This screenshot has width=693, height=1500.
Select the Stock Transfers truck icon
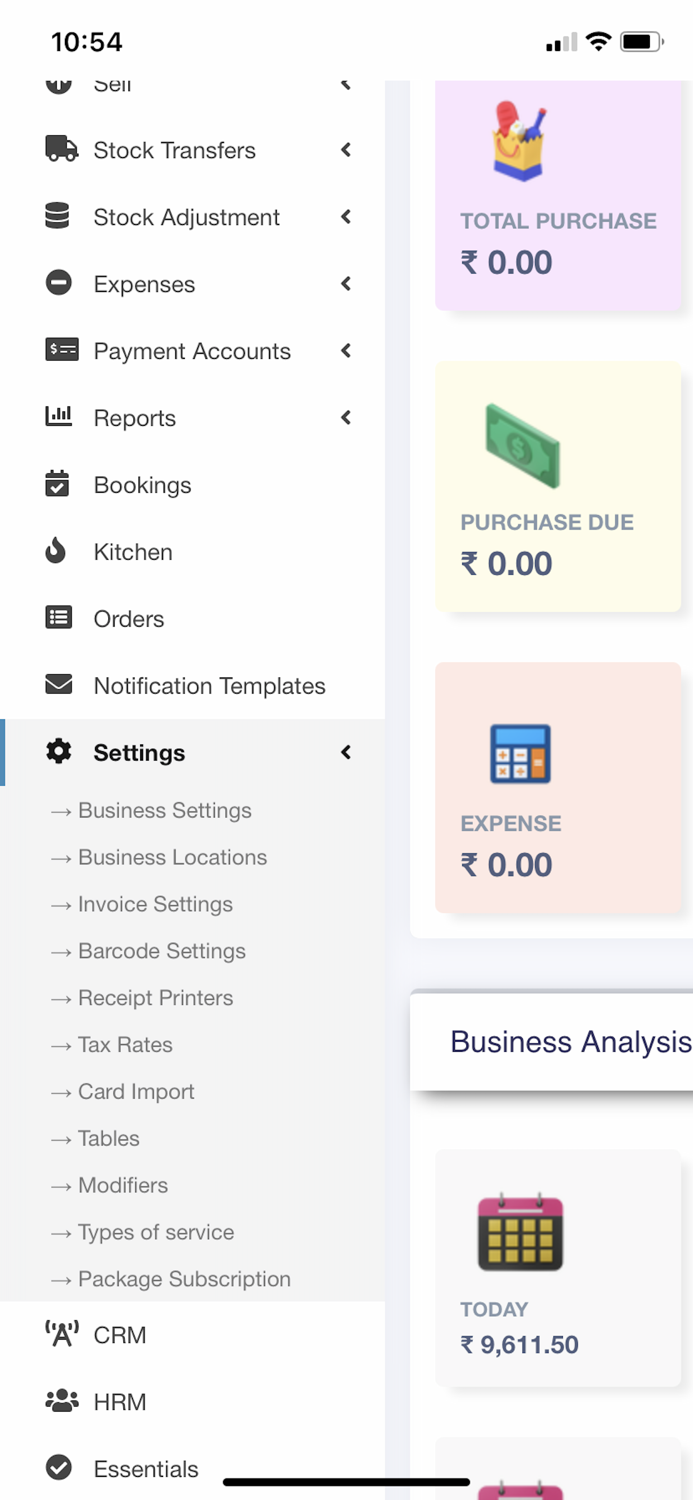point(59,150)
